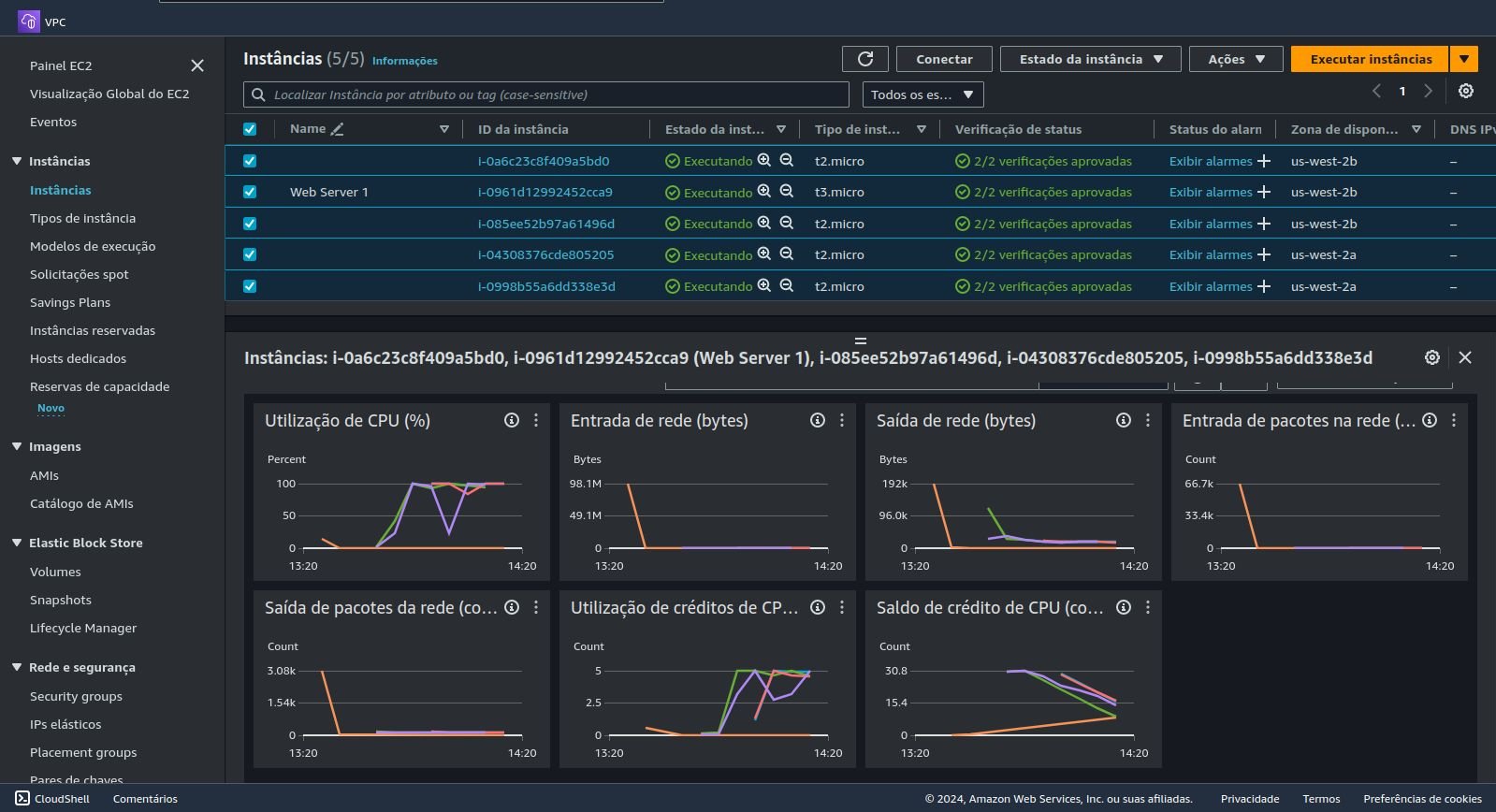The width and height of the screenshot is (1496, 812).
Task: Uncheck the Web Server 1 row checkbox
Action: coord(250,192)
